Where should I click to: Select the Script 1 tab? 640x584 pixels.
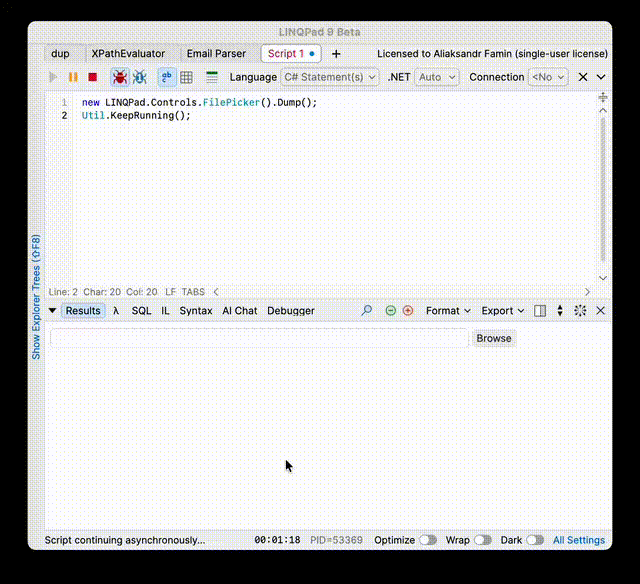pos(291,54)
